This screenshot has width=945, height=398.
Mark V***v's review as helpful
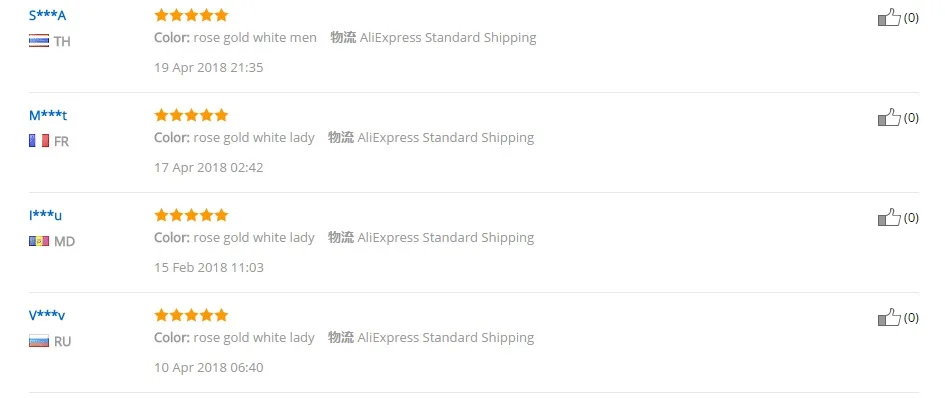(x=889, y=318)
